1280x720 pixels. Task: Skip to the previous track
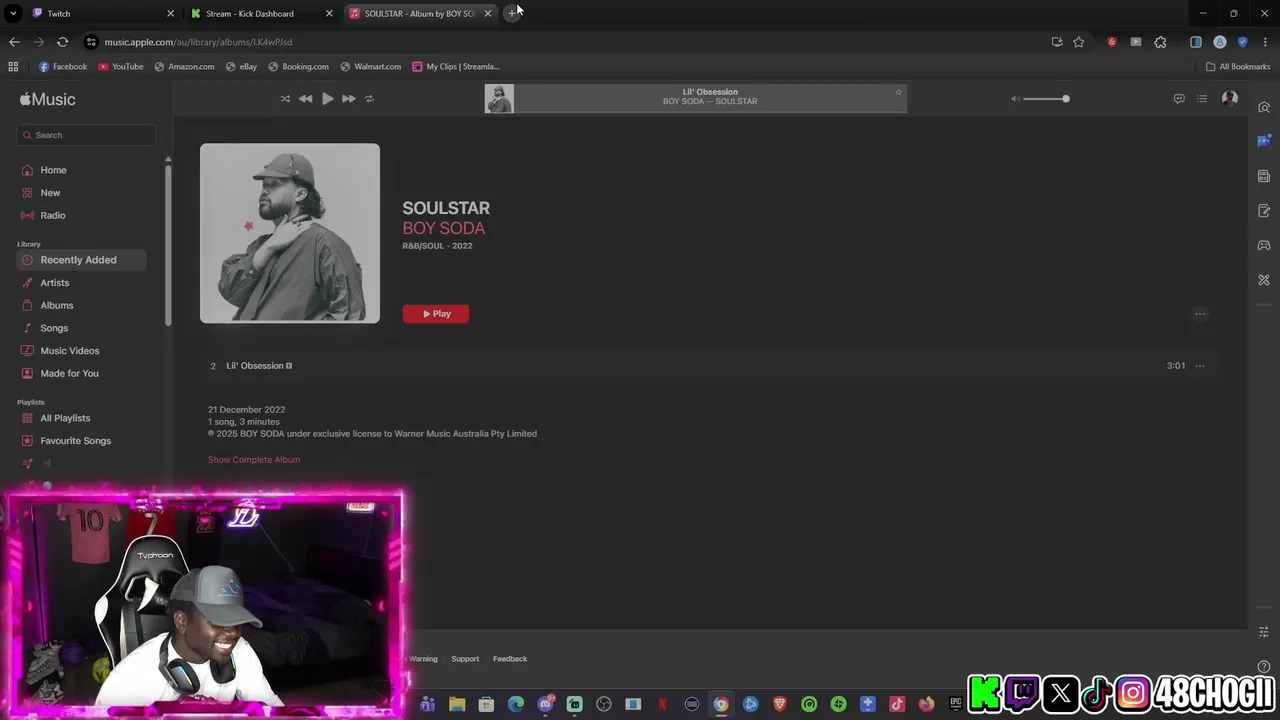(305, 99)
